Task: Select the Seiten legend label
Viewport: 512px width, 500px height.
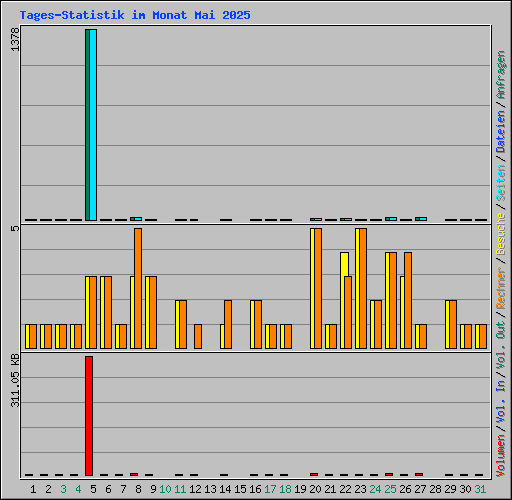Action: pyautogui.click(x=501, y=182)
